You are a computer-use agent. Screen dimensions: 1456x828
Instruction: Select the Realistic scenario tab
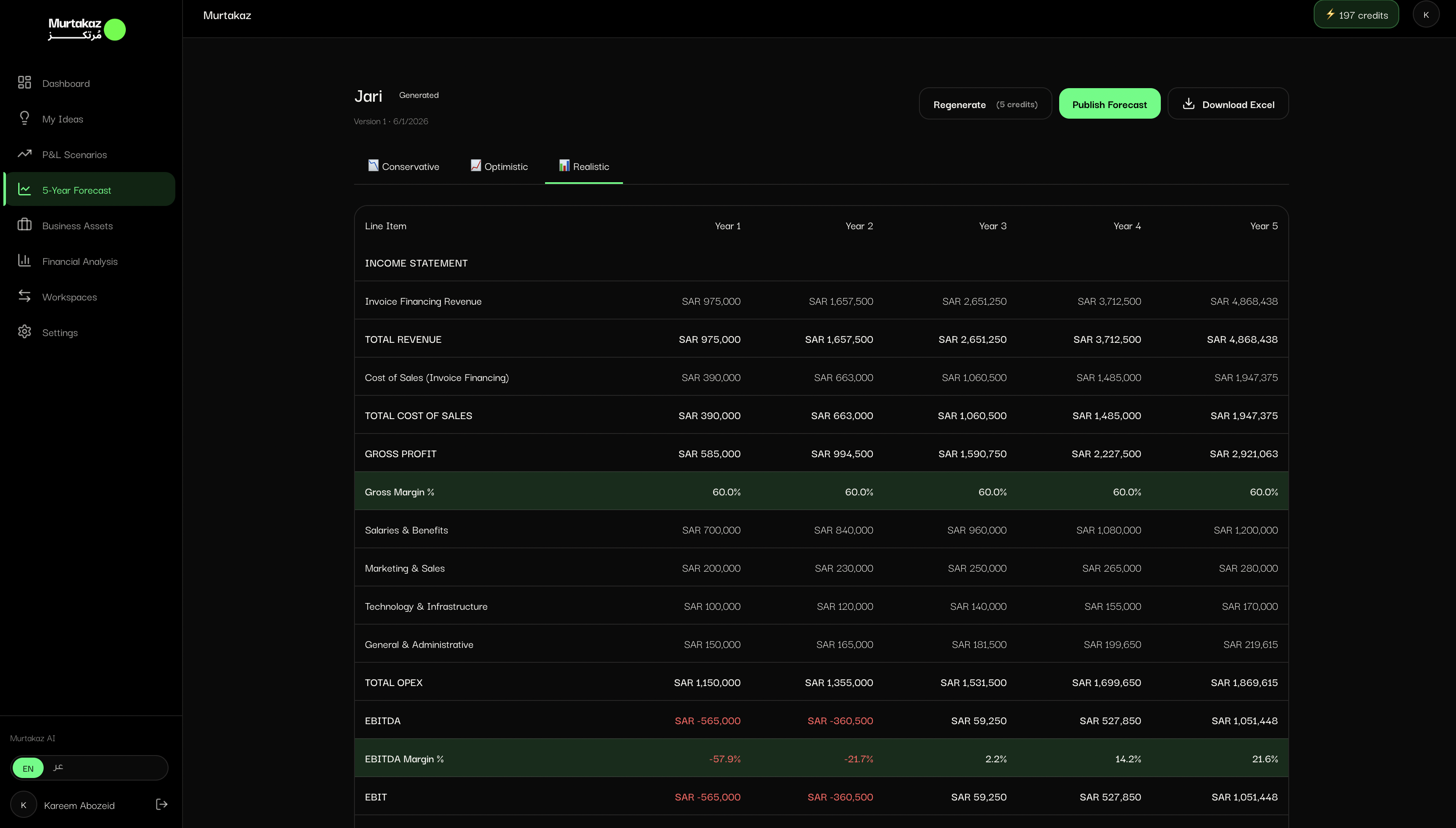(584, 167)
